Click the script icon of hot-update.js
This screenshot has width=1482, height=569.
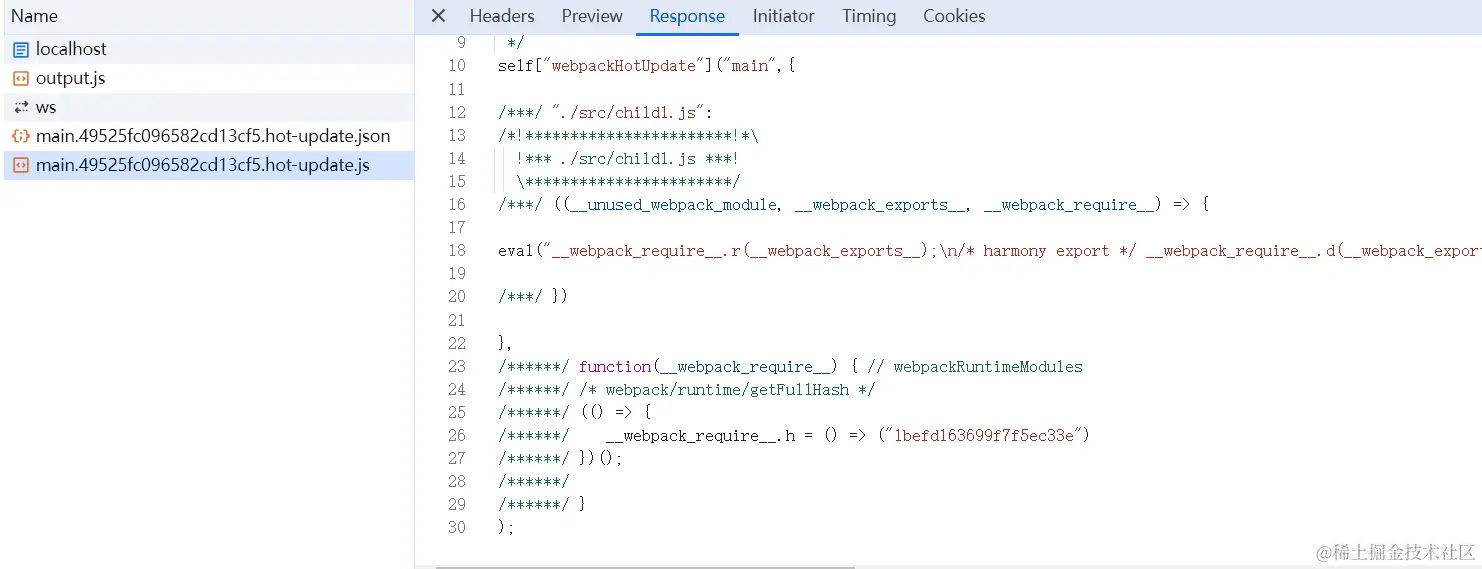point(21,165)
